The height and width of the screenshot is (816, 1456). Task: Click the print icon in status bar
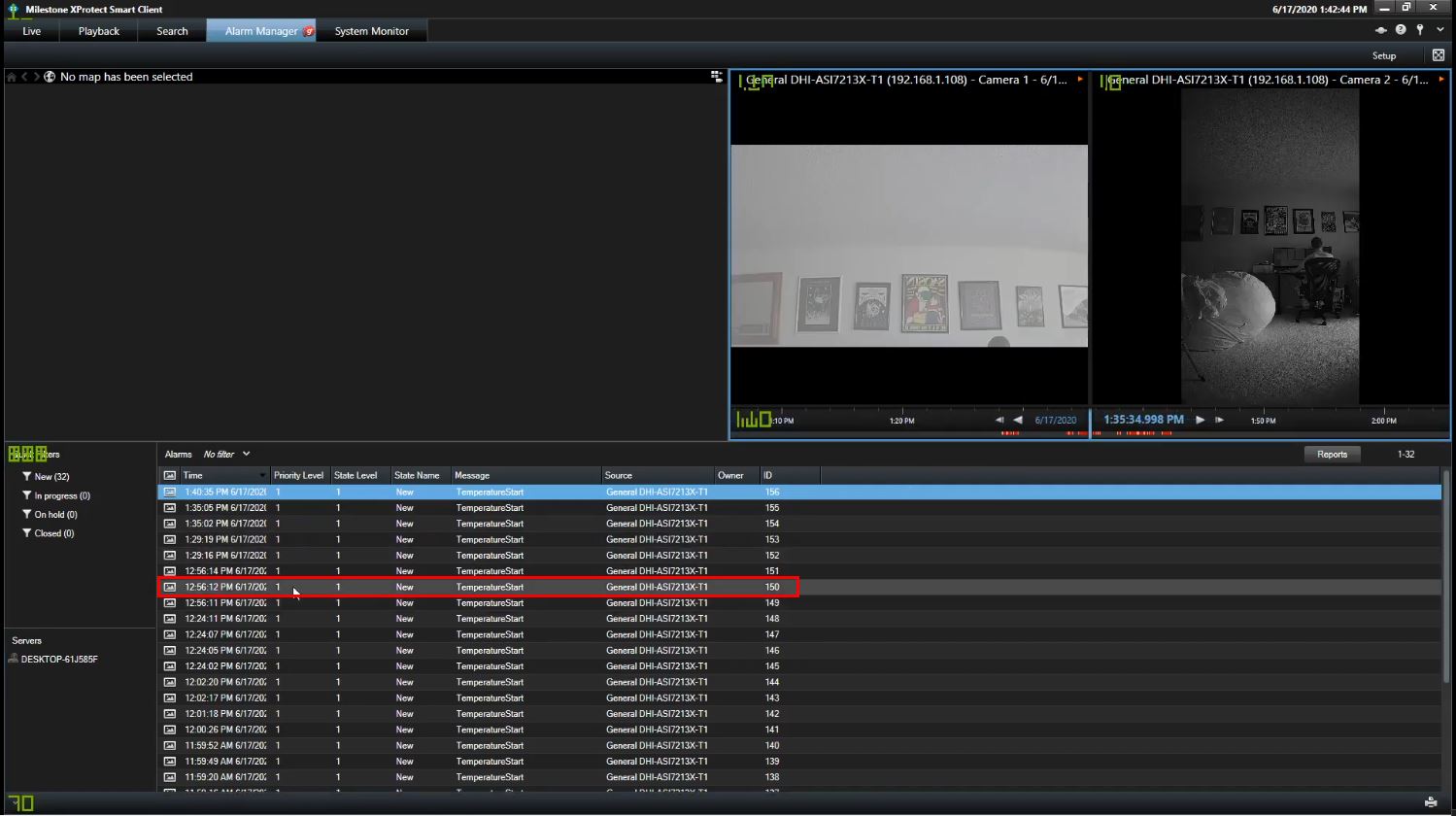coord(1430,802)
